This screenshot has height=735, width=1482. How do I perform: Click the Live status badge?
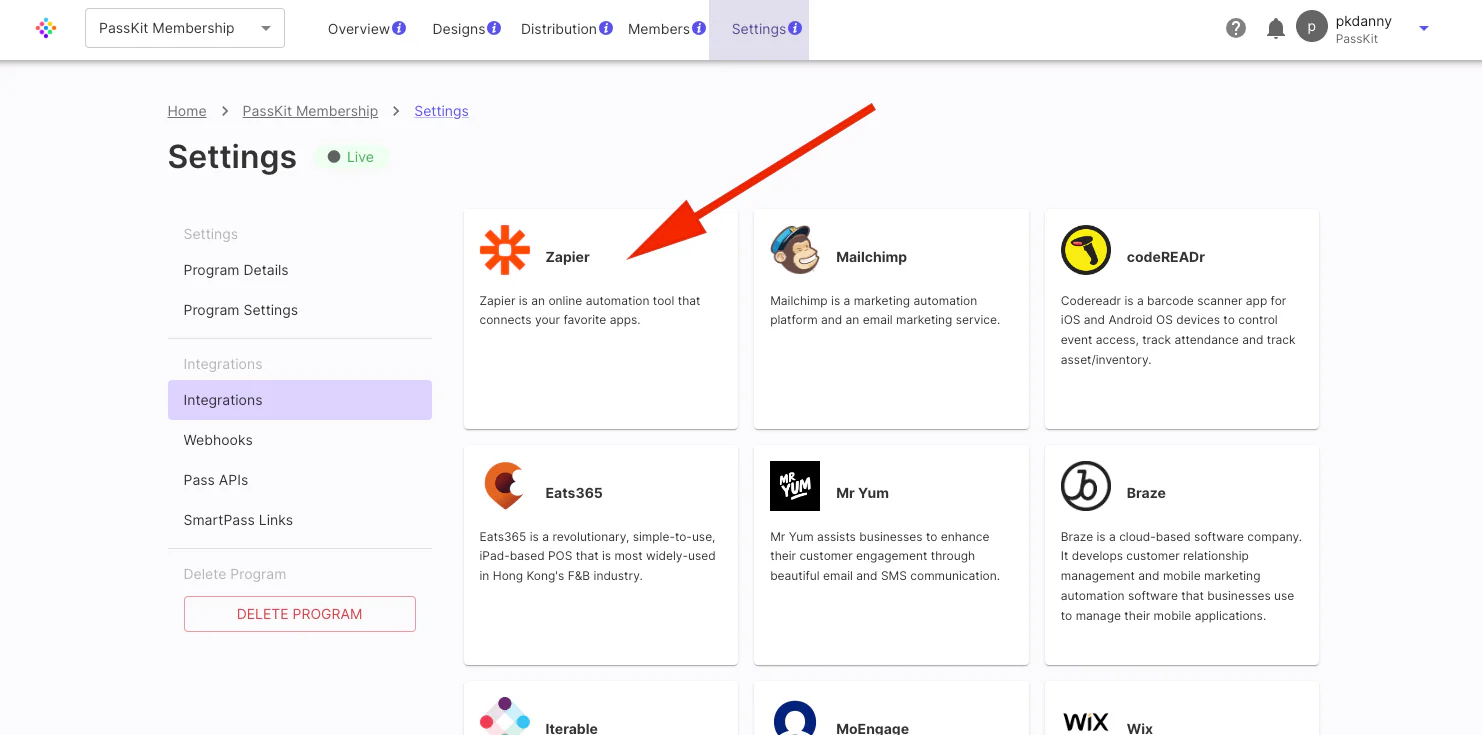coord(351,157)
